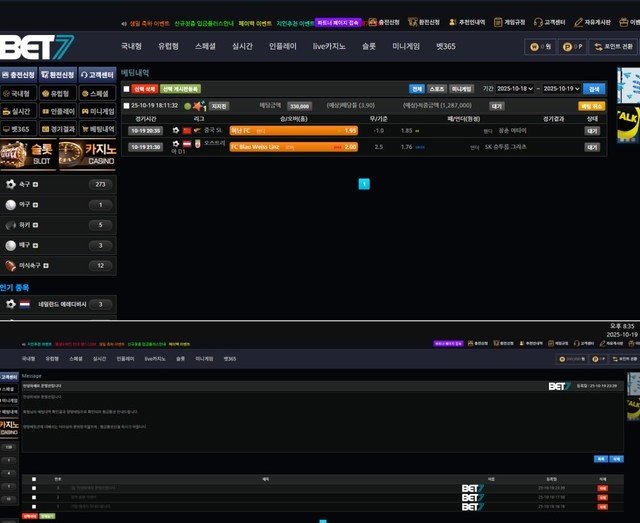Open 게임규정 rules icon in top bar

point(498,22)
